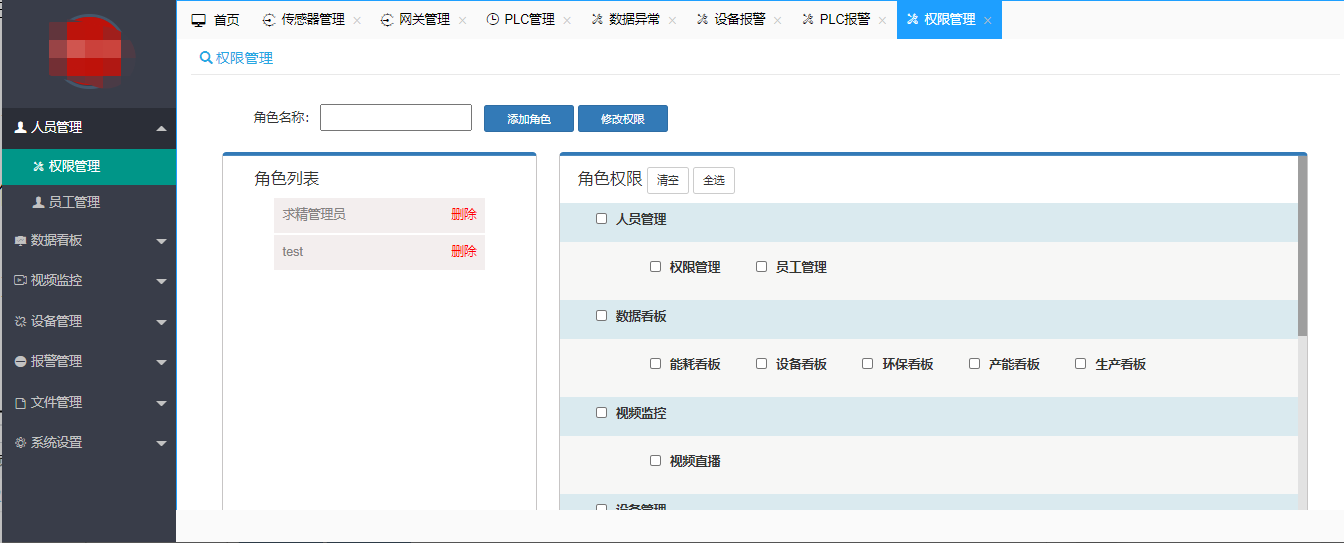Expand the 系统设置 sidebar dropdown arrow
1344x543 pixels.
pyautogui.click(x=161, y=443)
